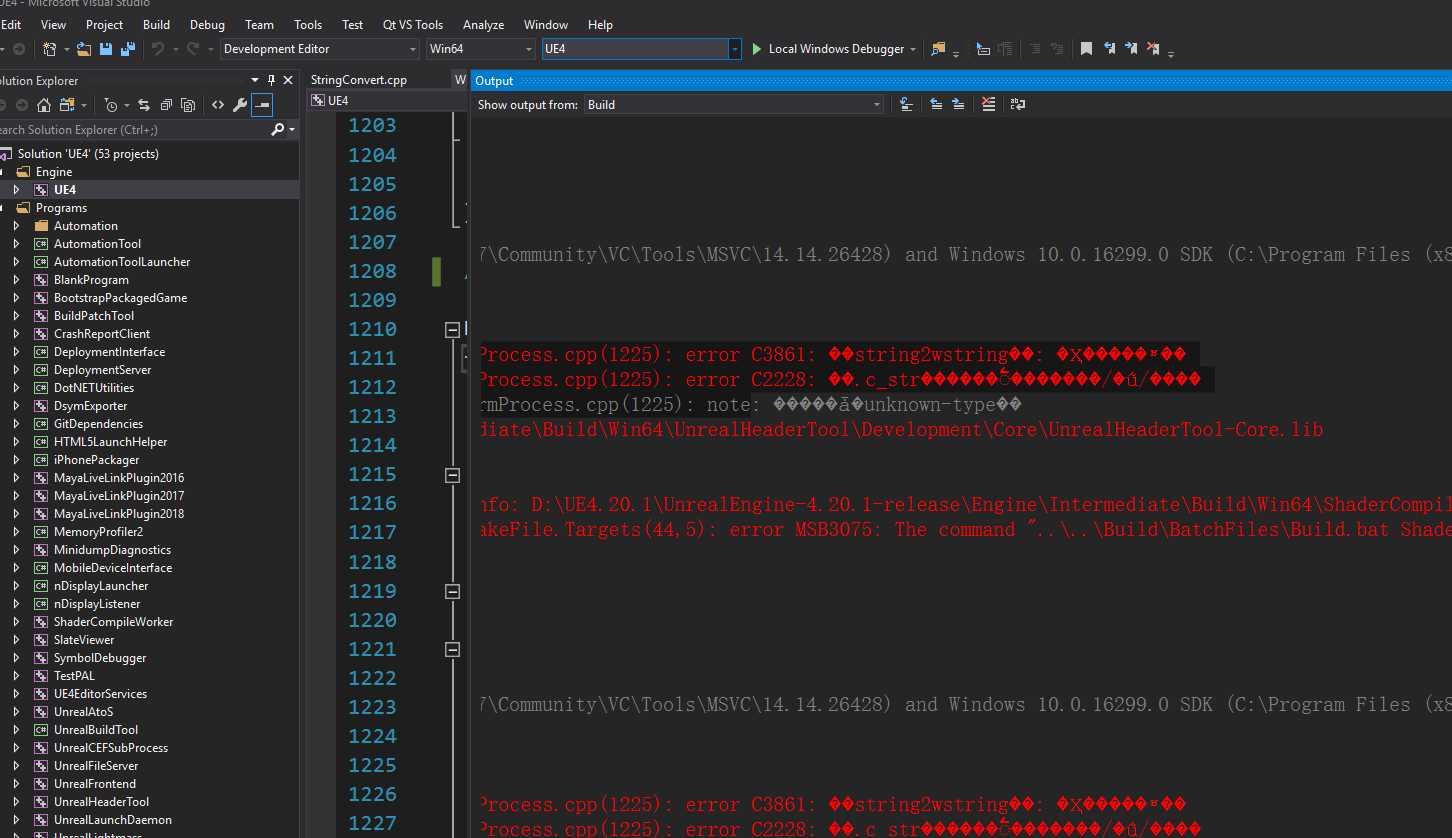
Task: Go to next message in Output
Action: pyautogui.click(x=958, y=104)
